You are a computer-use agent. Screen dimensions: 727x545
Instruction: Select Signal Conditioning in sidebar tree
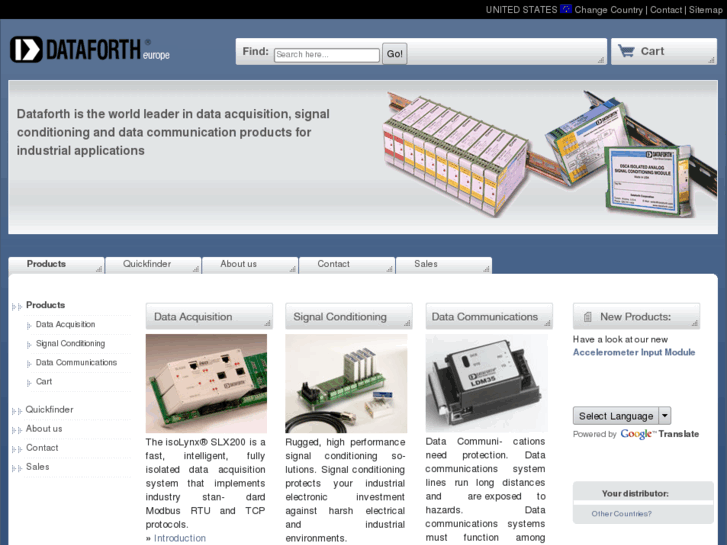point(70,343)
